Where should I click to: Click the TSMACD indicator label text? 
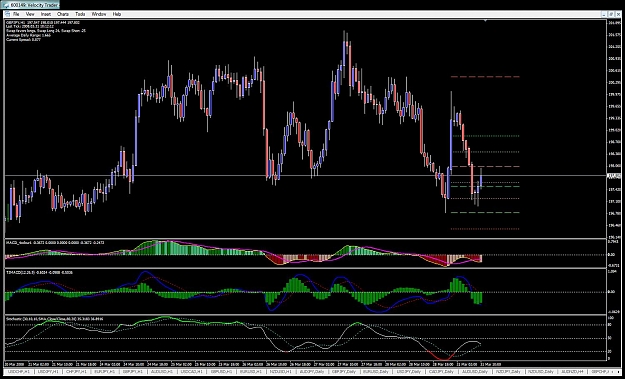tap(39, 272)
